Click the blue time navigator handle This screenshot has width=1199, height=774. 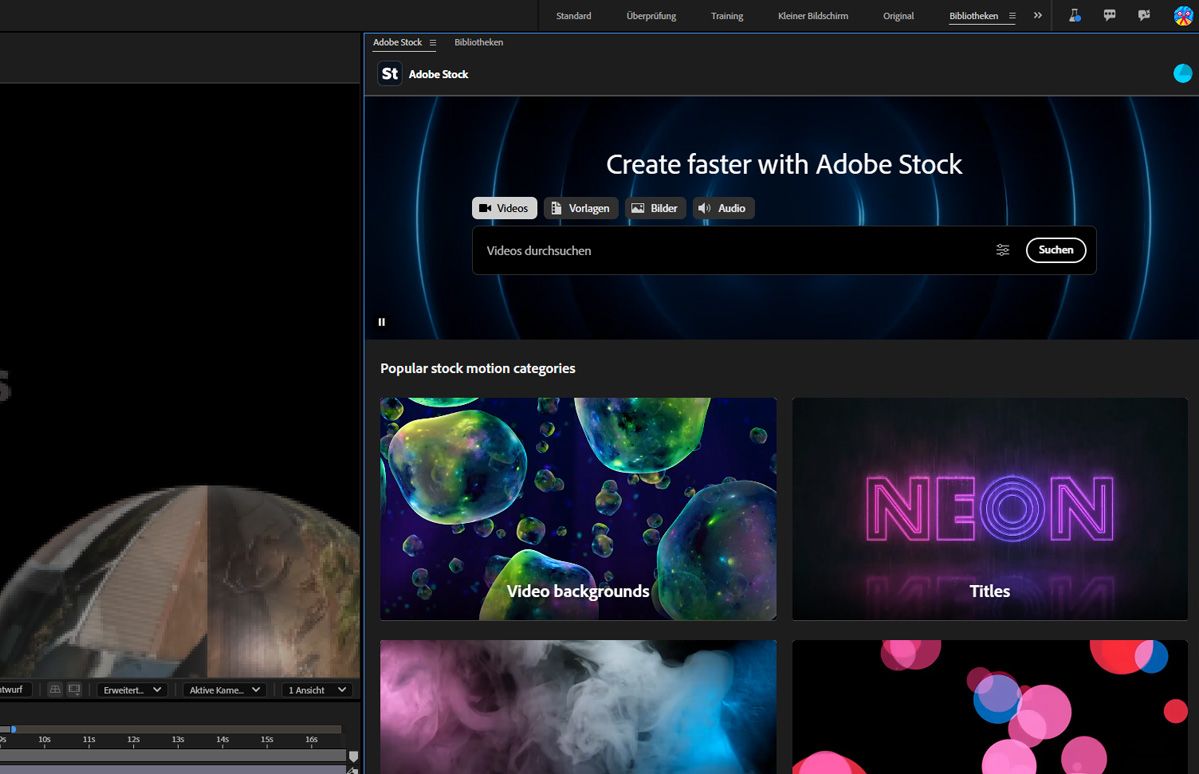[13, 730]
